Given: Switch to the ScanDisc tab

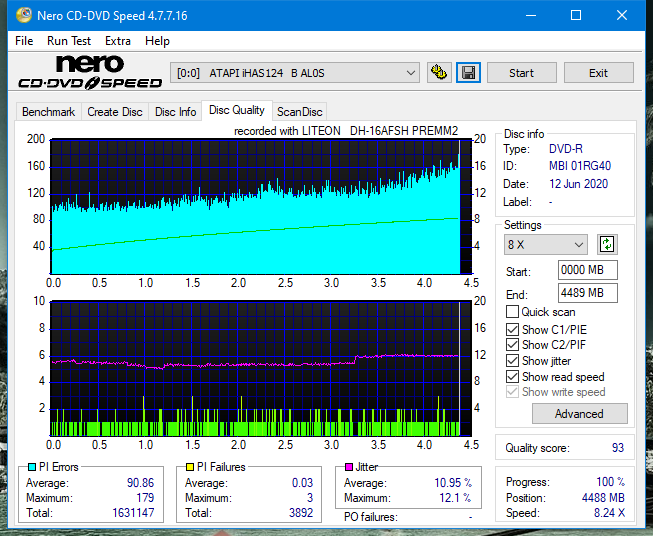Looking at the screenshot, I should [x=300, y=112].
